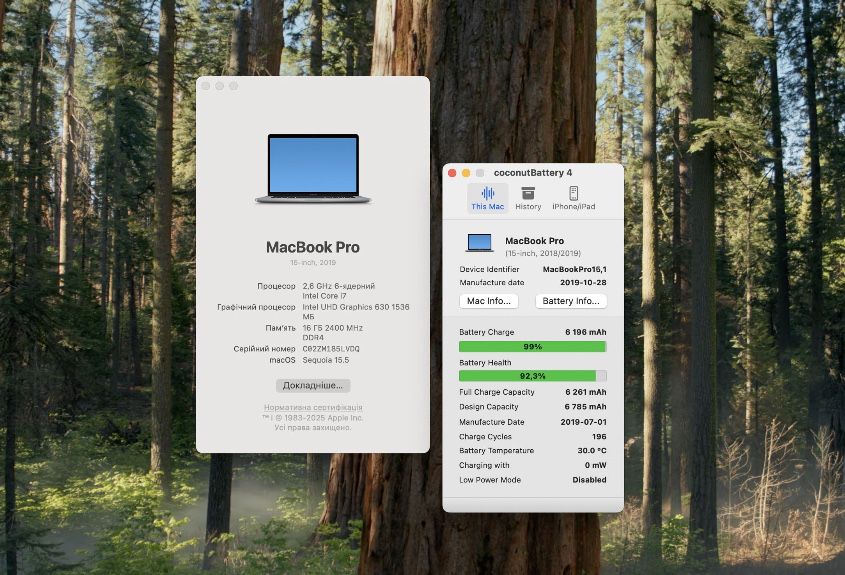Open the iPhone/iPad tab

(x=573, y=198)
